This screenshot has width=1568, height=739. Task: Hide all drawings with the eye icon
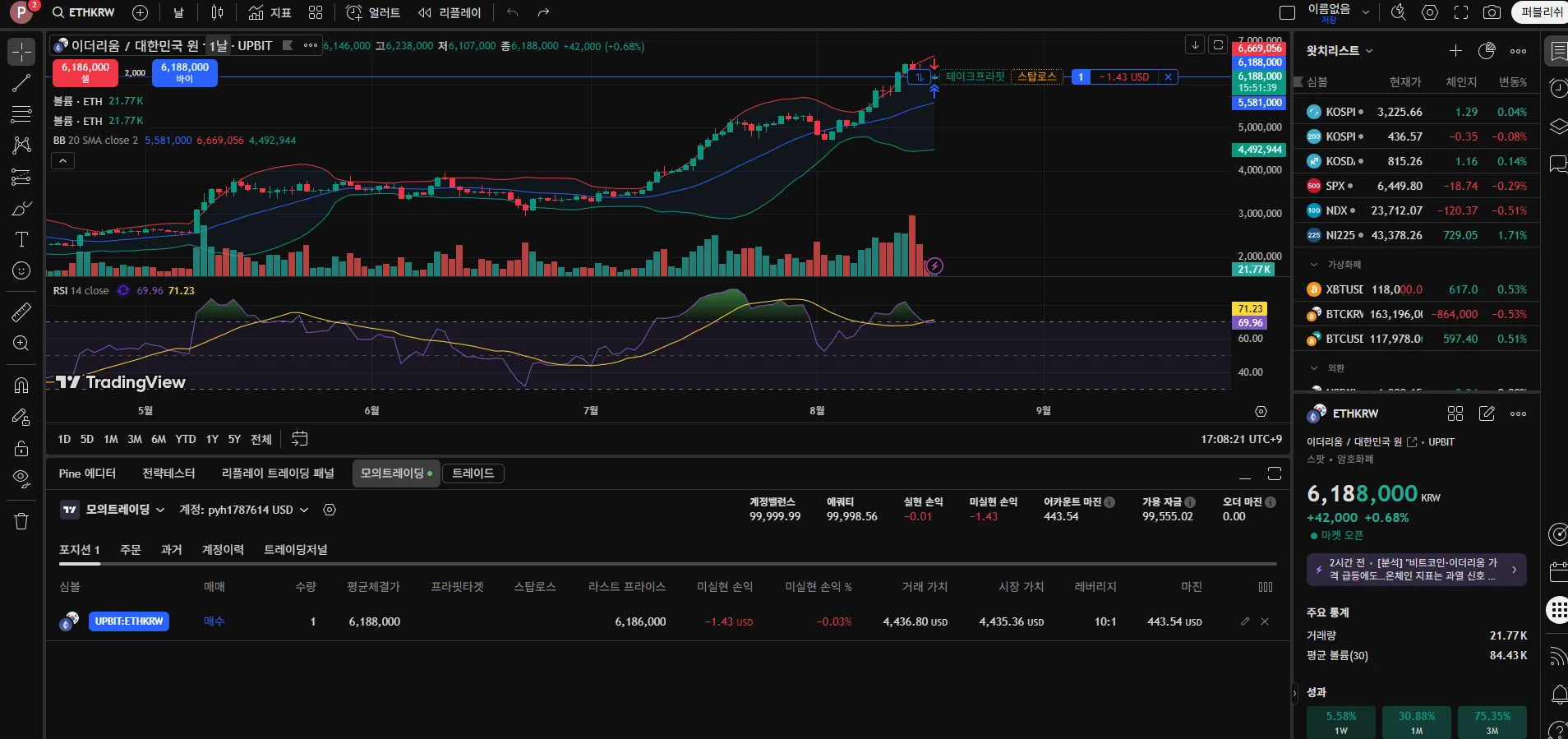click(21, 479)
